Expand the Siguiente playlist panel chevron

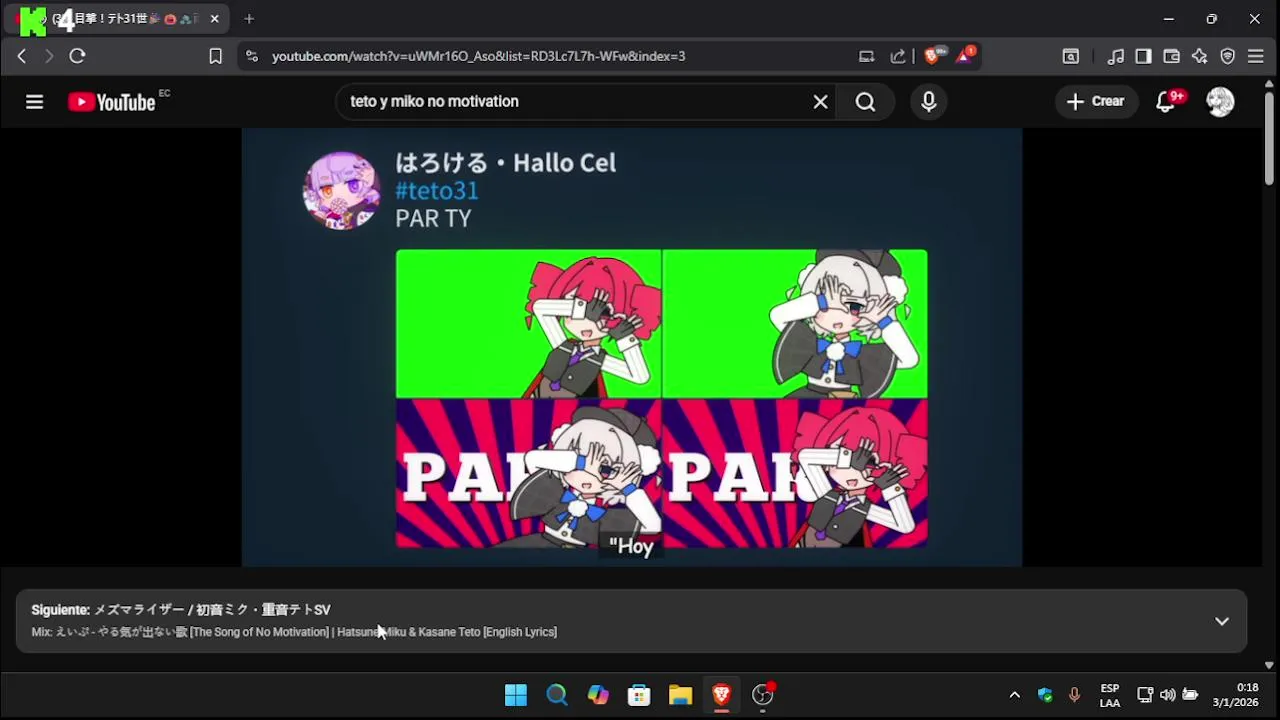click(x=1222, y=621)
